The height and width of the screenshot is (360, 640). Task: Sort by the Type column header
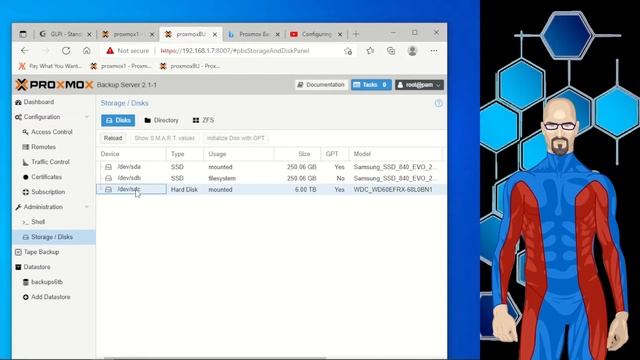(185, 154)
